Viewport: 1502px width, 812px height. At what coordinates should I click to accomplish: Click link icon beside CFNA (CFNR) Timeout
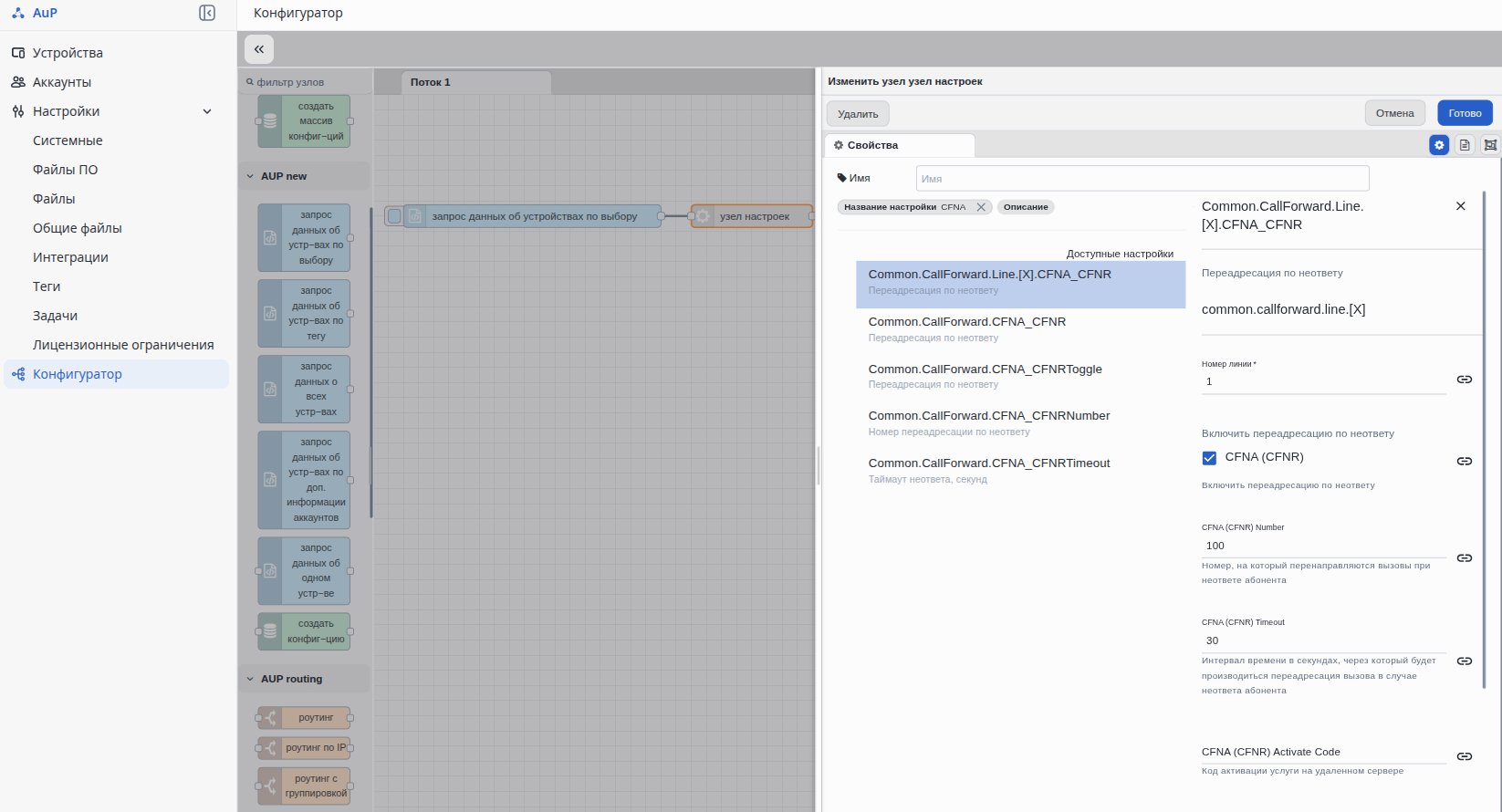[1465, 661]
